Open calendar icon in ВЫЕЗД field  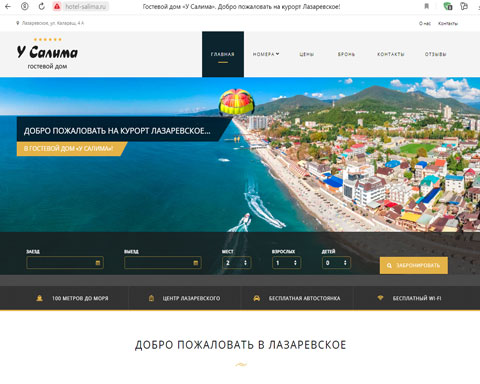[x=196, y=263]
